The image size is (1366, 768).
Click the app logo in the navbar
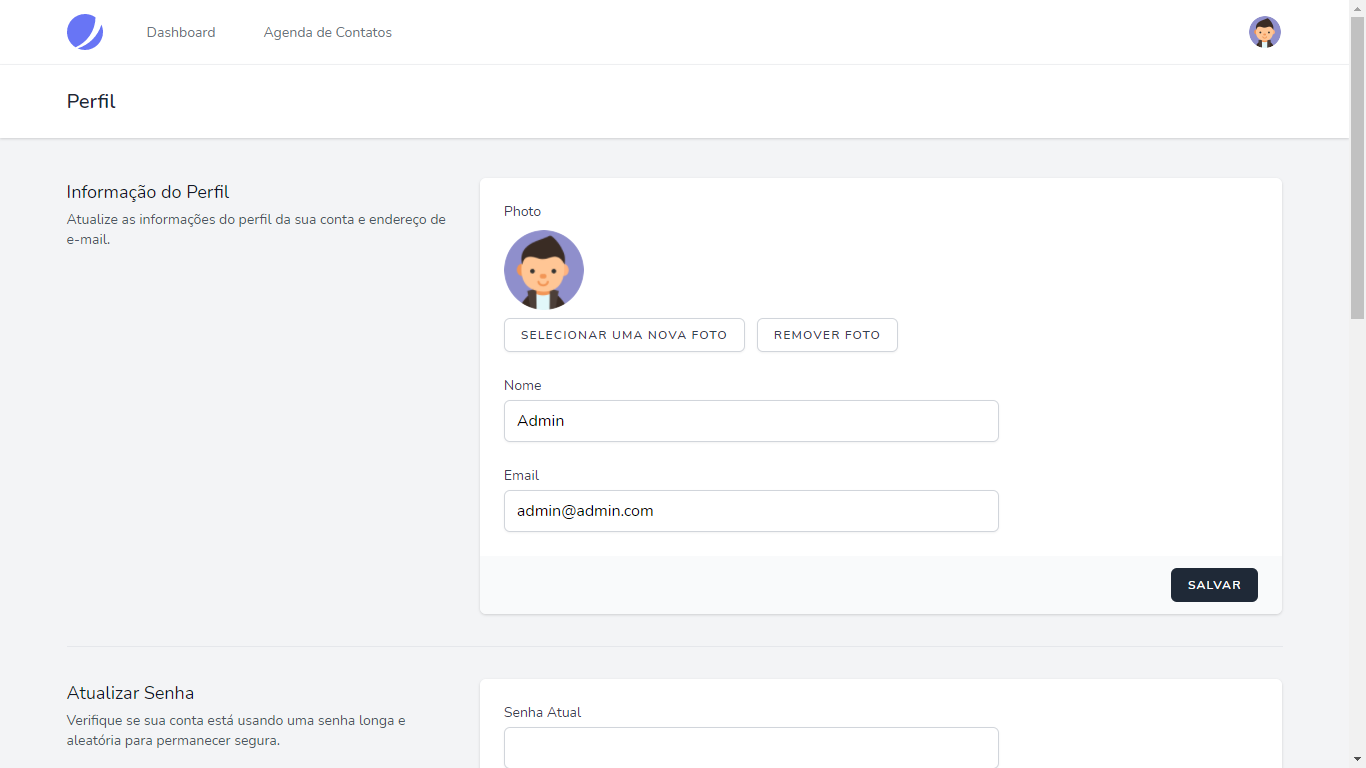click(x=85, y=32)
